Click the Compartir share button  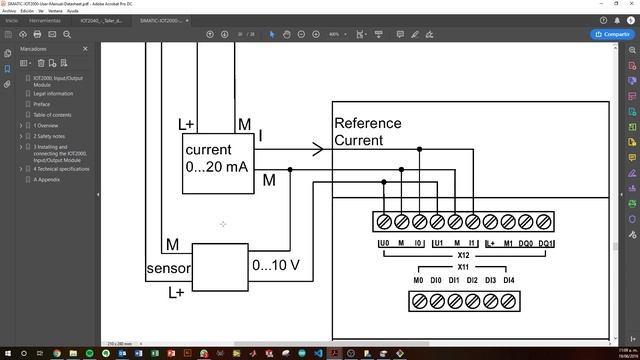pos(612,35)
